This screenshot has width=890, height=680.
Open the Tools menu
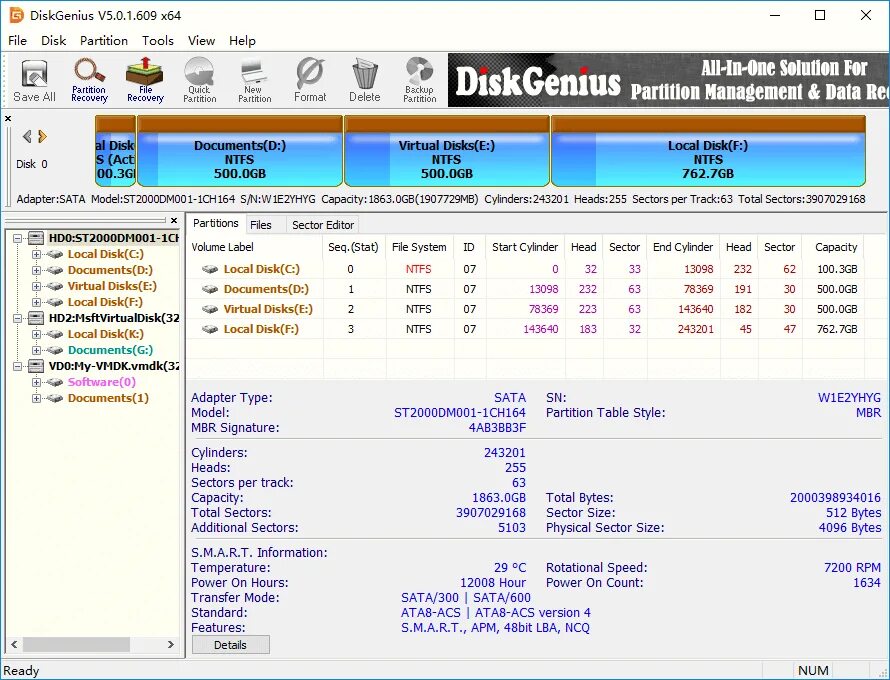tap(158, 41)
